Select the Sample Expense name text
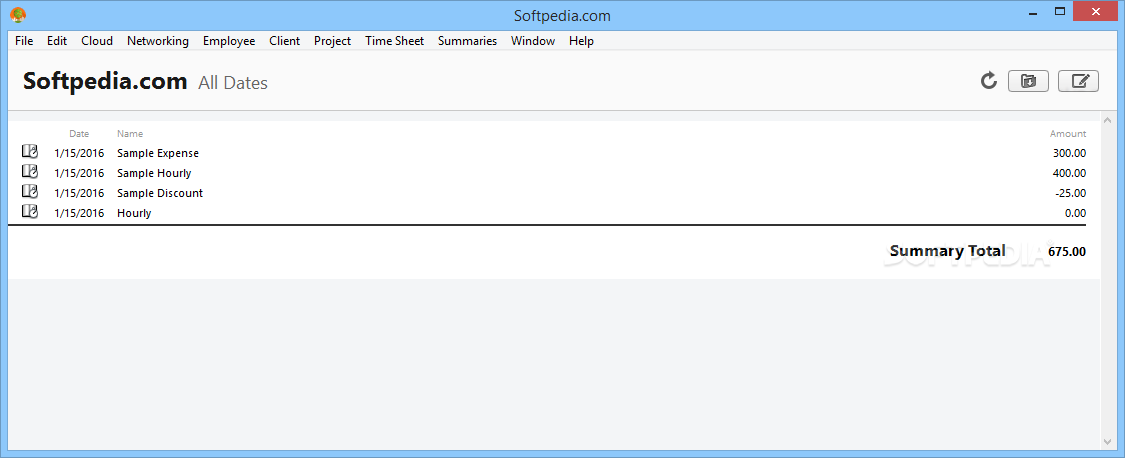This screenshot has height=458, width=1125. (x=158, y=153)
